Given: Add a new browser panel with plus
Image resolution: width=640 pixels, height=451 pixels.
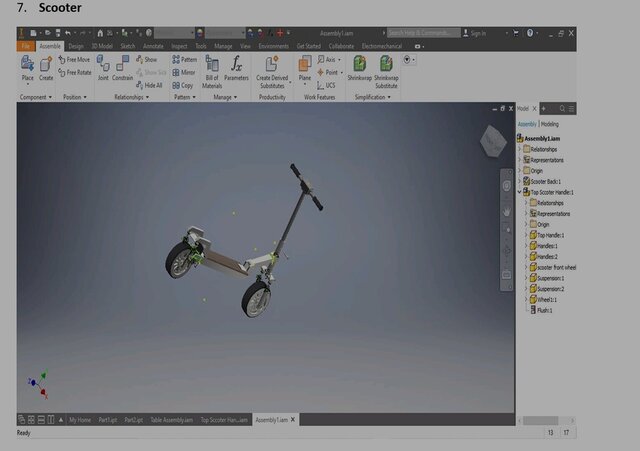Looking at the screenshot, I should pyautogui.click(x=544, y=109).
